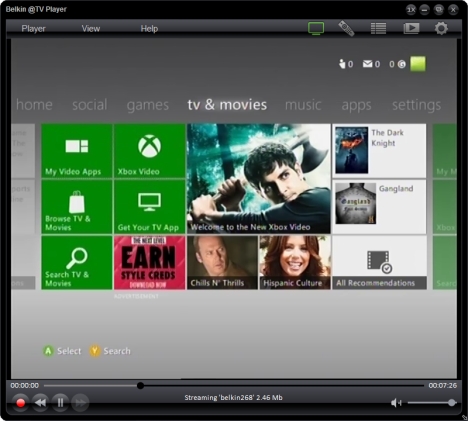Pause the stream
The width and height of the screenshot is (468, 421).
point(60,403)
